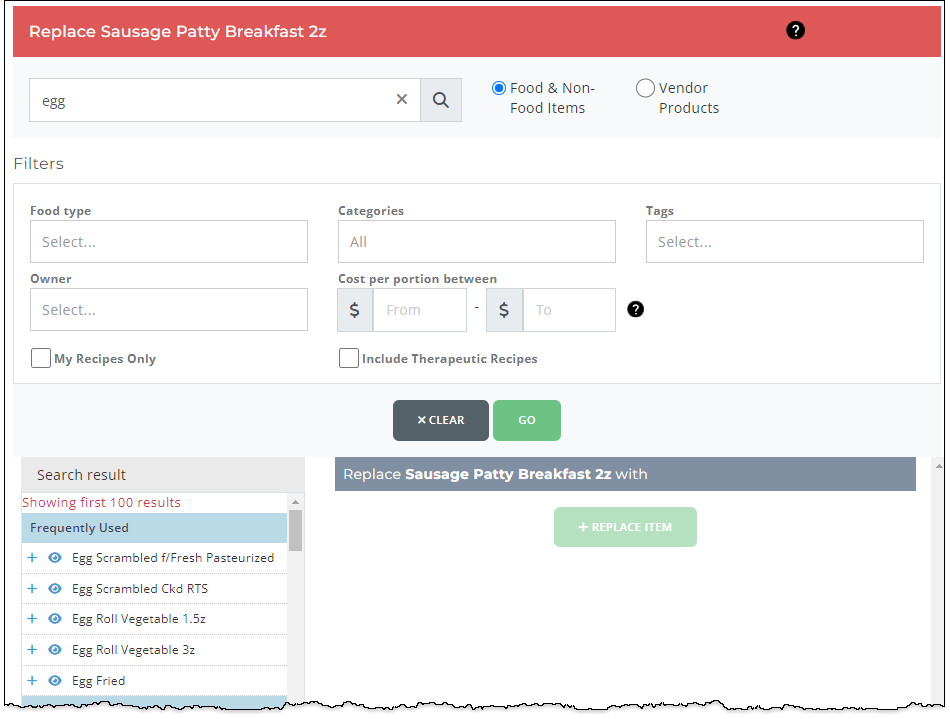Click the dollar sign on the From cost field

355,310
